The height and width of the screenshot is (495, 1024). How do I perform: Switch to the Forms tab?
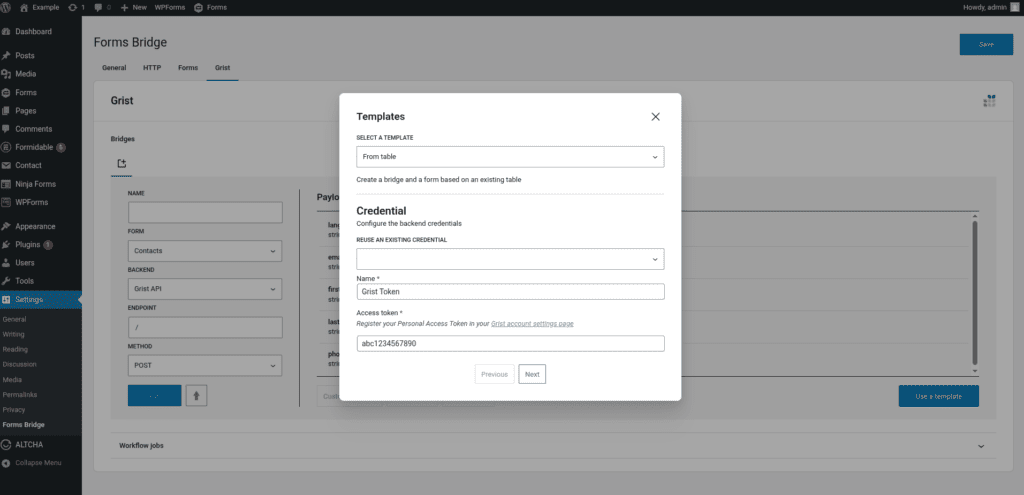pyautogui.click(x=188, y=67)
